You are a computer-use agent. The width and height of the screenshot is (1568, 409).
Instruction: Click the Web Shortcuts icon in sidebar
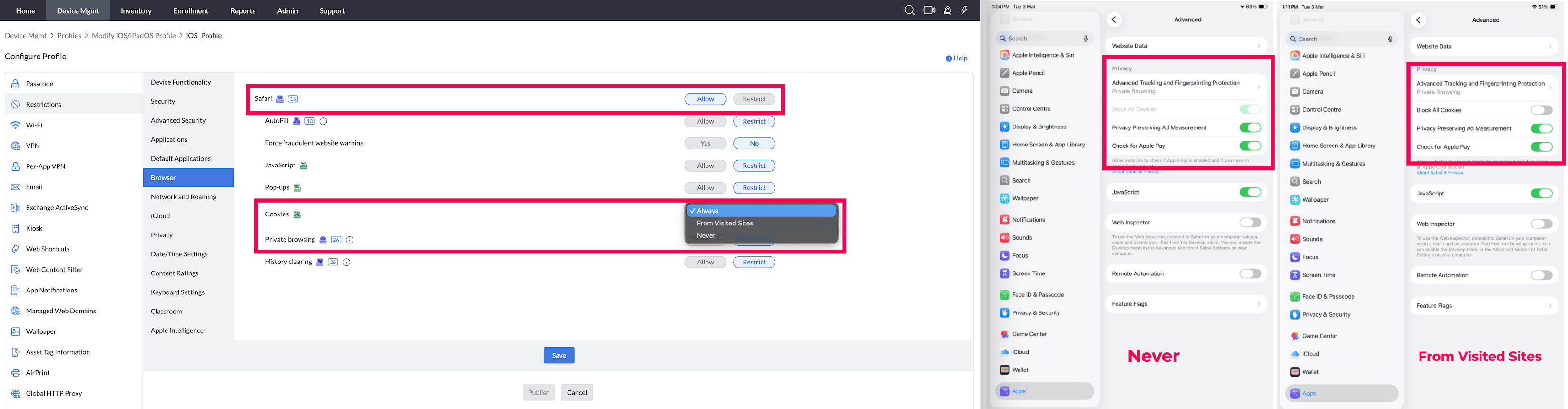click(x=16, y=250)
